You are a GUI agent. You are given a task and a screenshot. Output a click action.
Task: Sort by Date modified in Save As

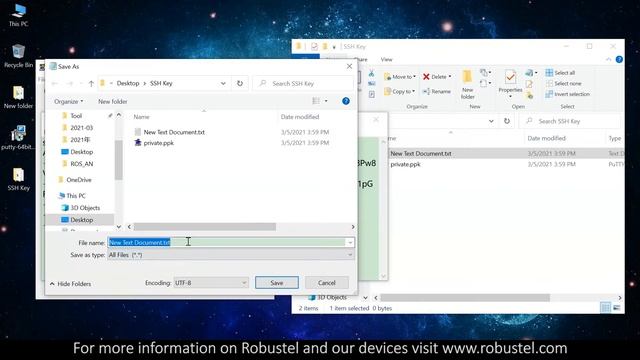(300, 117)
